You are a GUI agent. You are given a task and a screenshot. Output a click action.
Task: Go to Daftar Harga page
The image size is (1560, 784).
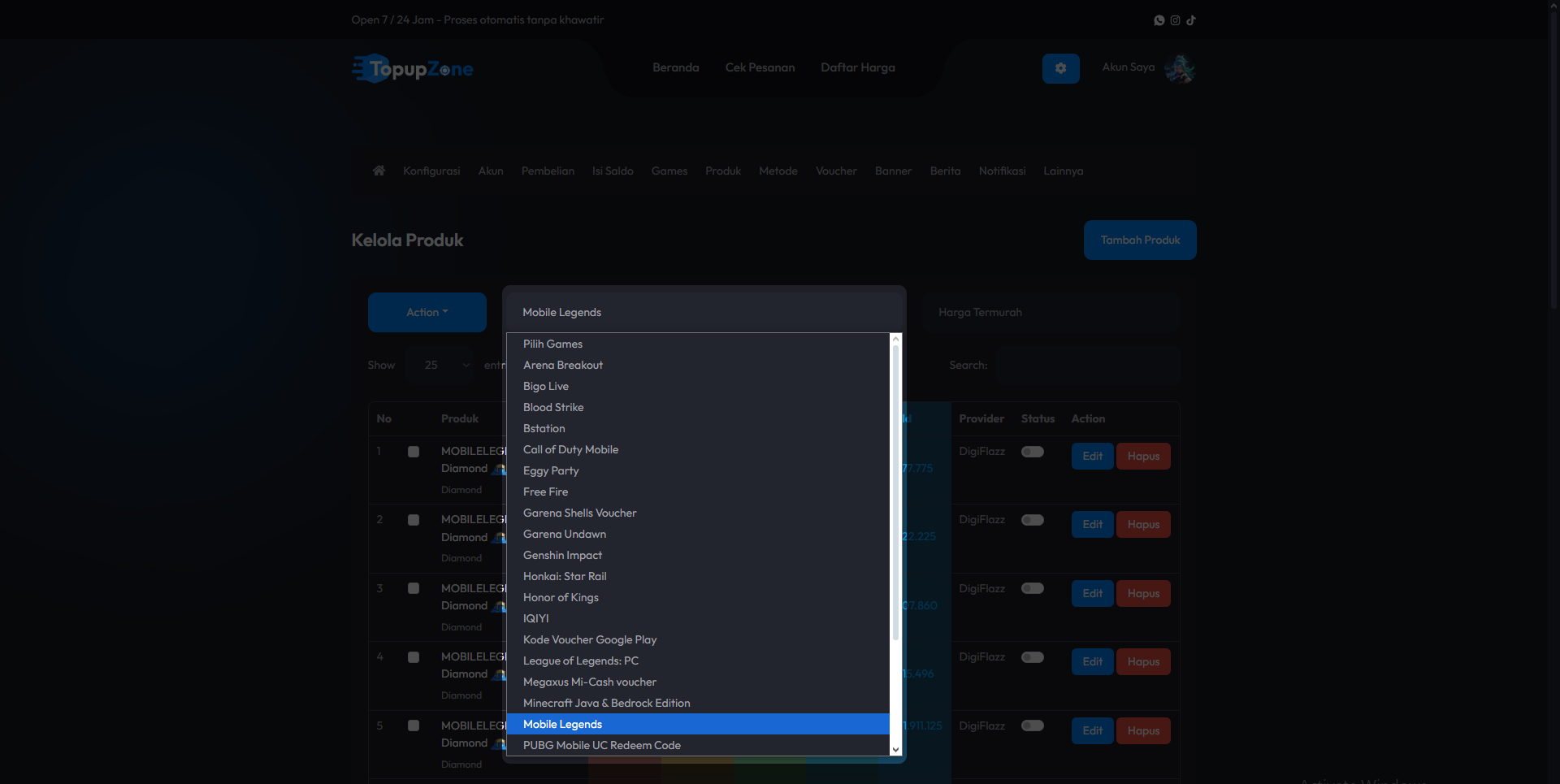coord(858,67)
